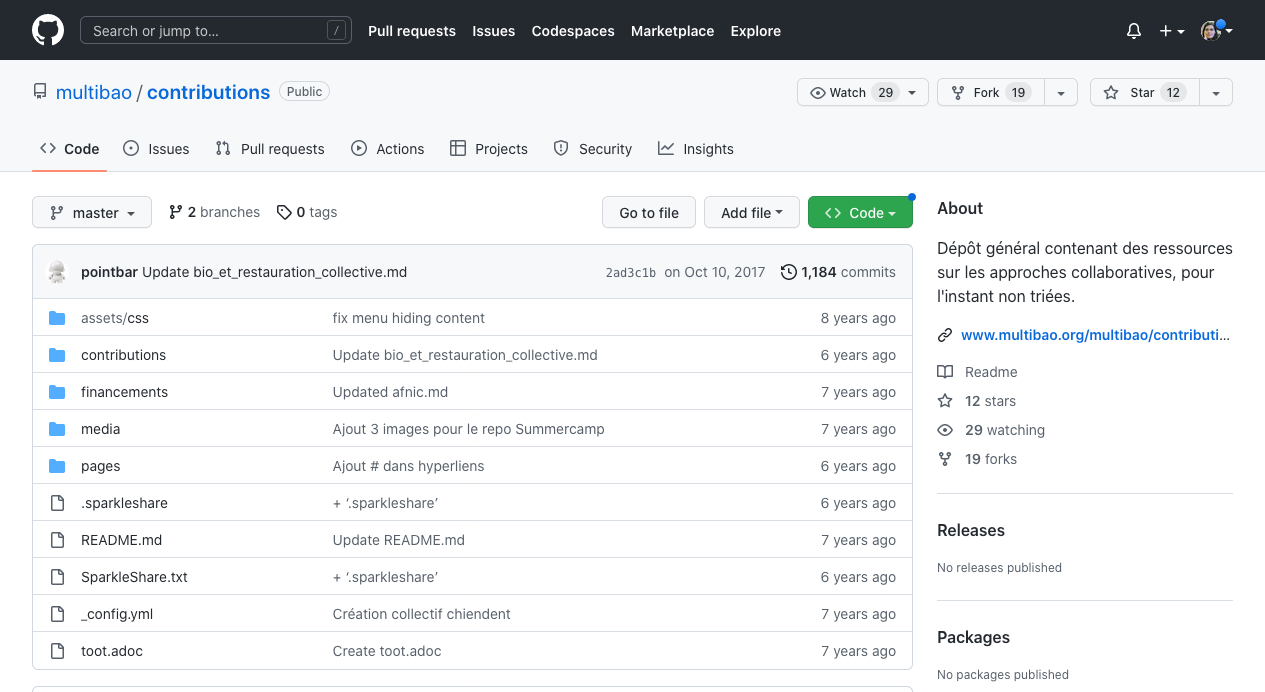Expand the star lists caret
Image resolution: width=1265 pixels, height=692 pixels.
(1216, 92)
